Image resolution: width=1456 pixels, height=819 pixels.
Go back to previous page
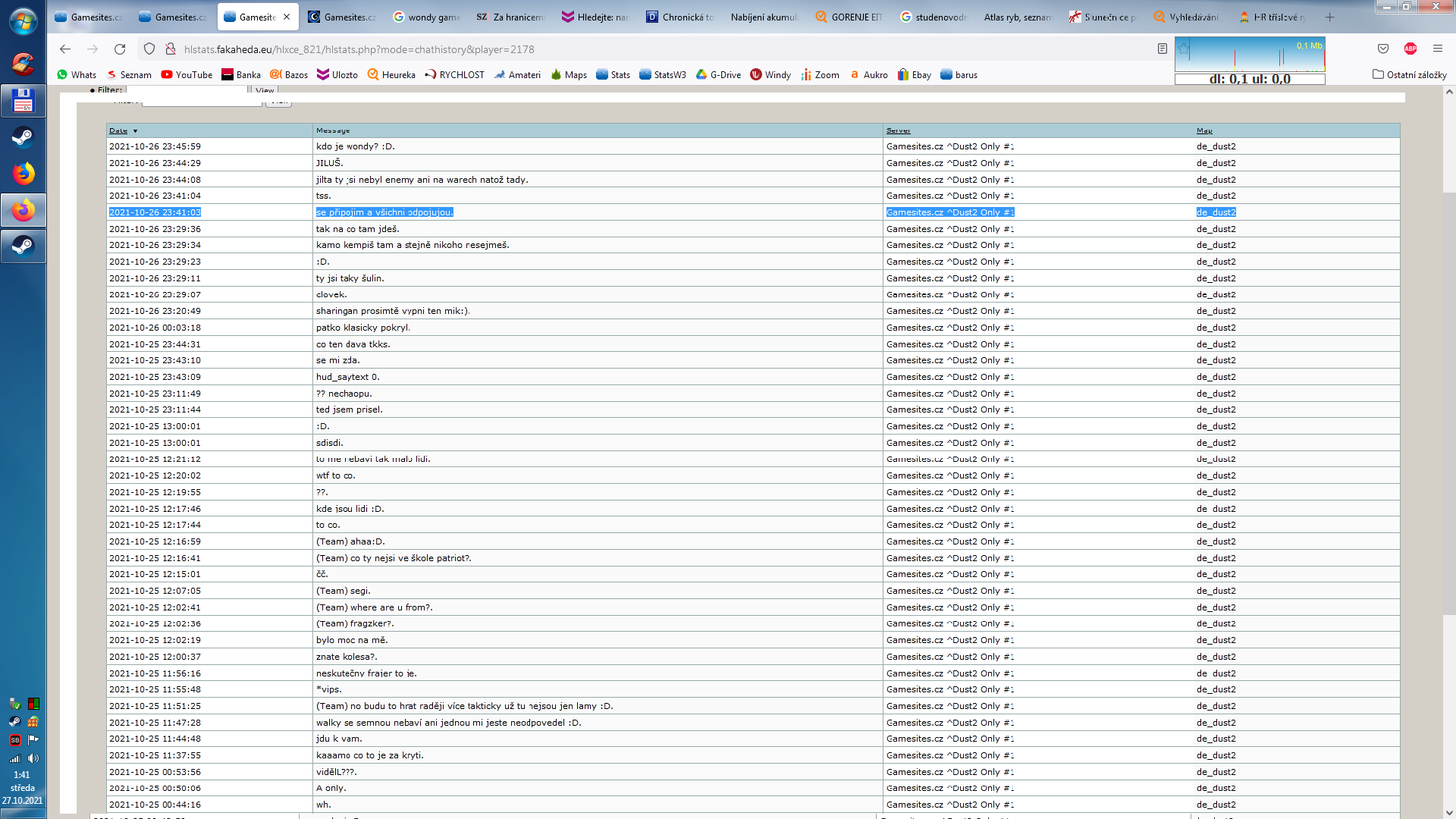tap(65, 49)
